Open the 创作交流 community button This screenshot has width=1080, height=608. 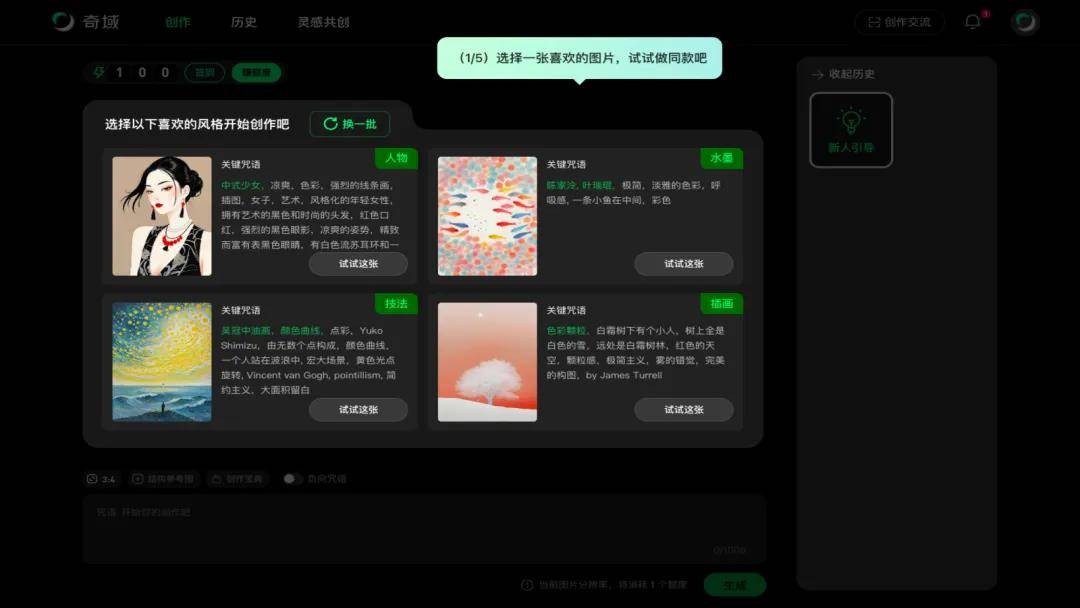point(899,22)
